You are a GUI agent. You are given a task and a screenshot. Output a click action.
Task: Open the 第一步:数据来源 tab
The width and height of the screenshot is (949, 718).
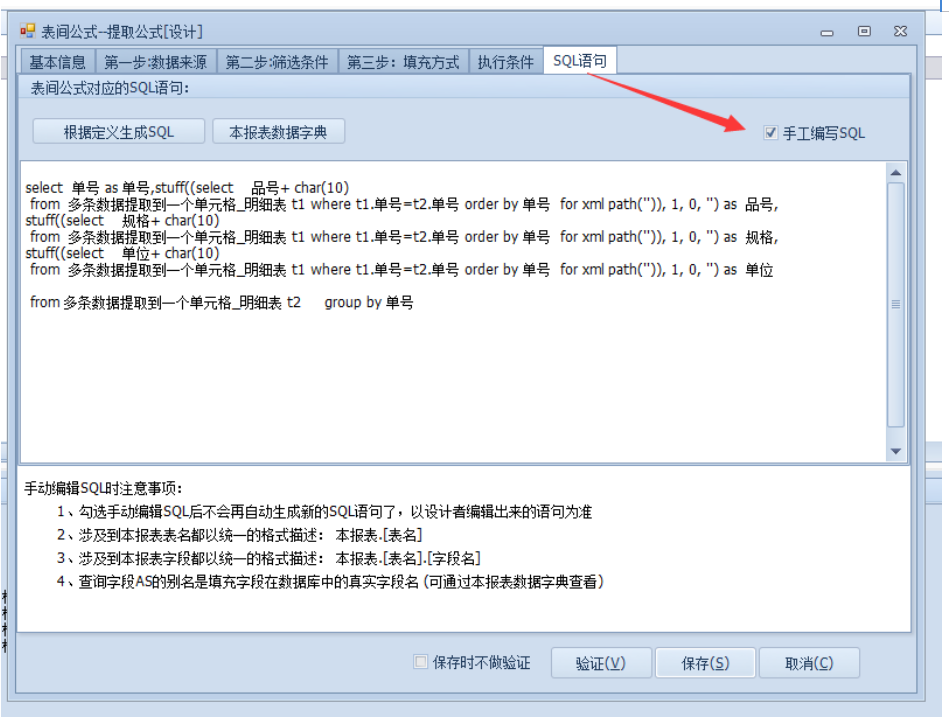pos(156,62)
